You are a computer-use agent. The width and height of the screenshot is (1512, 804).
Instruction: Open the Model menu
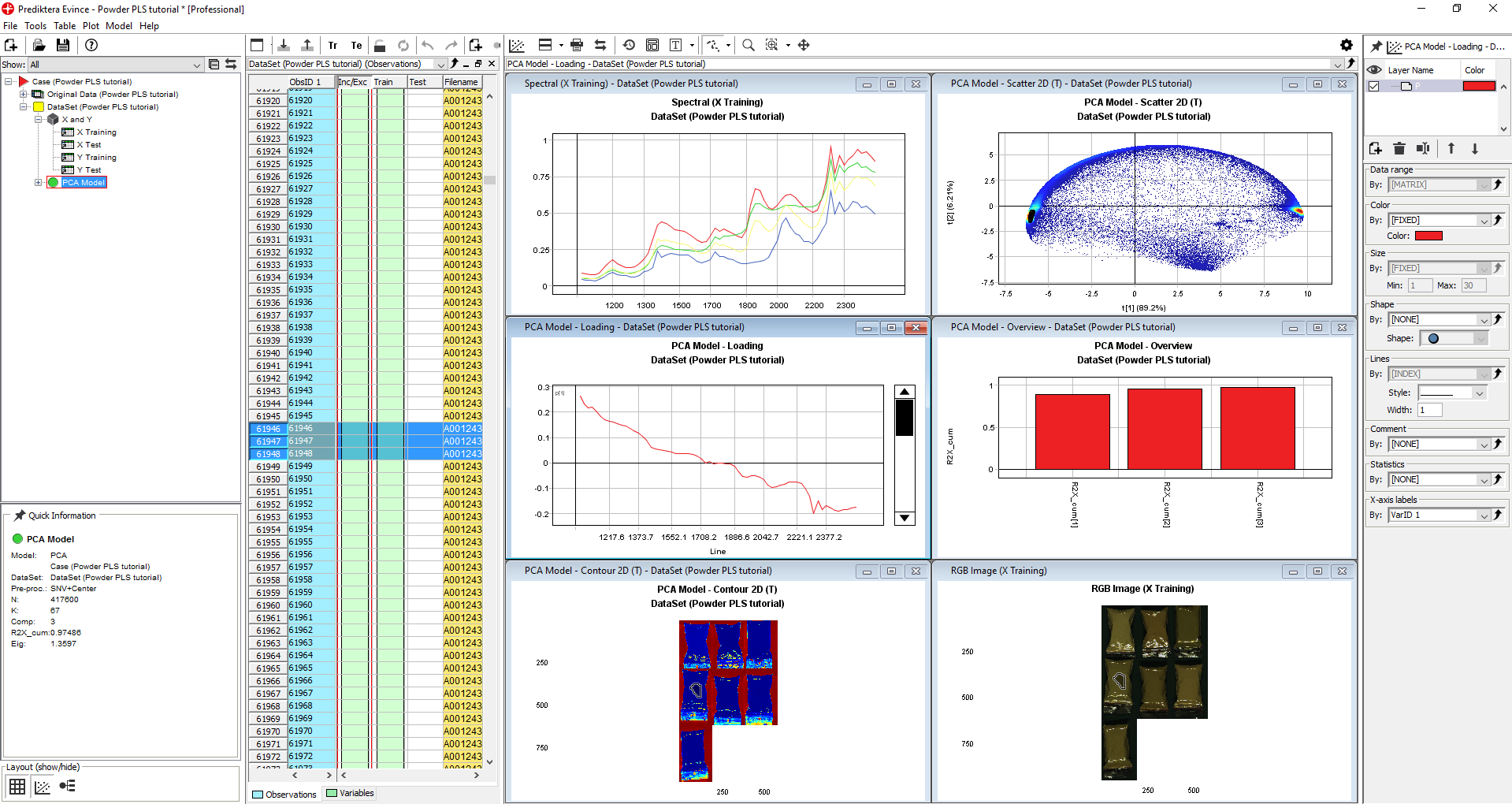[x=119, y=26]
